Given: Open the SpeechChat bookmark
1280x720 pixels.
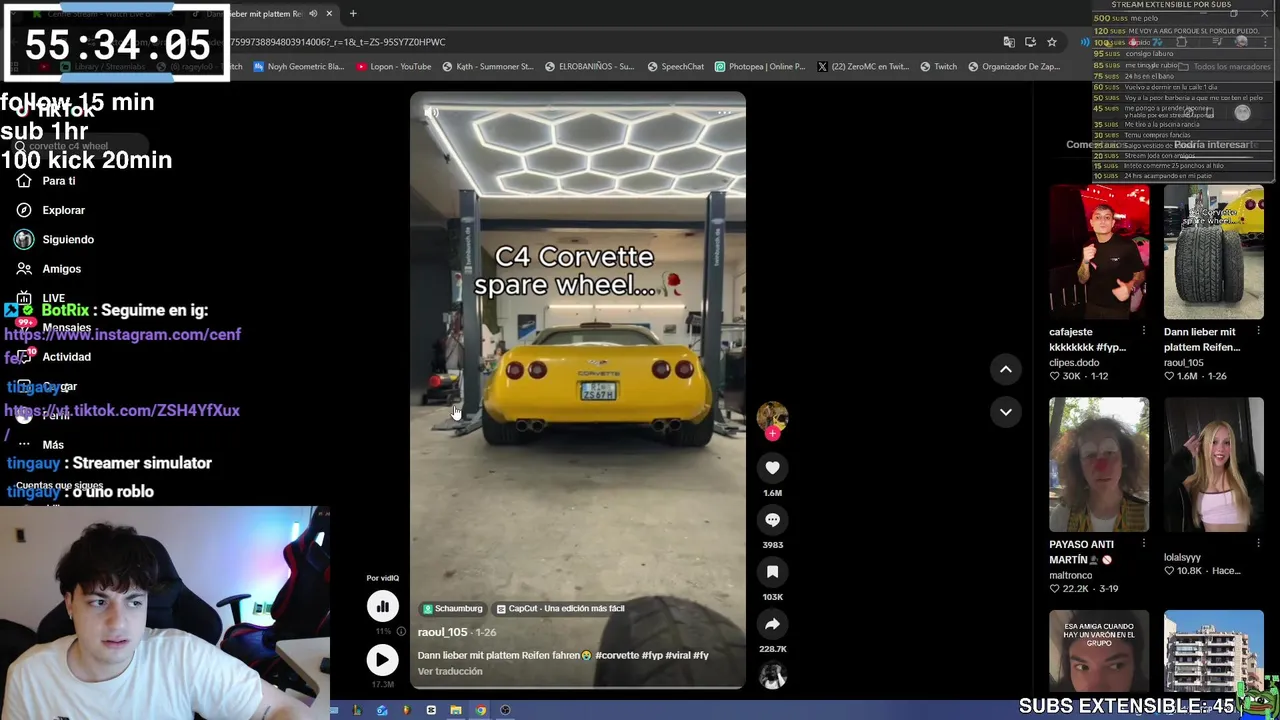Looking at the screenshot, I should (676, 67).
